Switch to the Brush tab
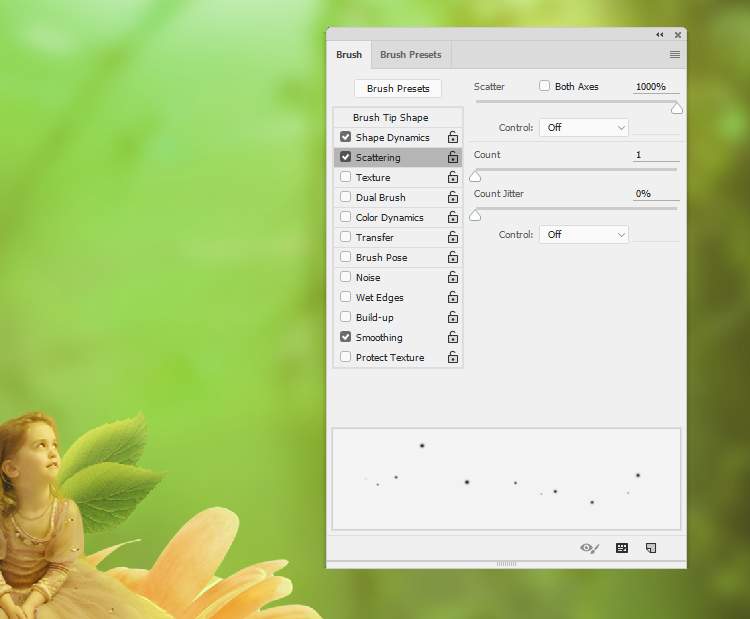The width and height of the screenshot is (750, 619). (x=349, y=55)
